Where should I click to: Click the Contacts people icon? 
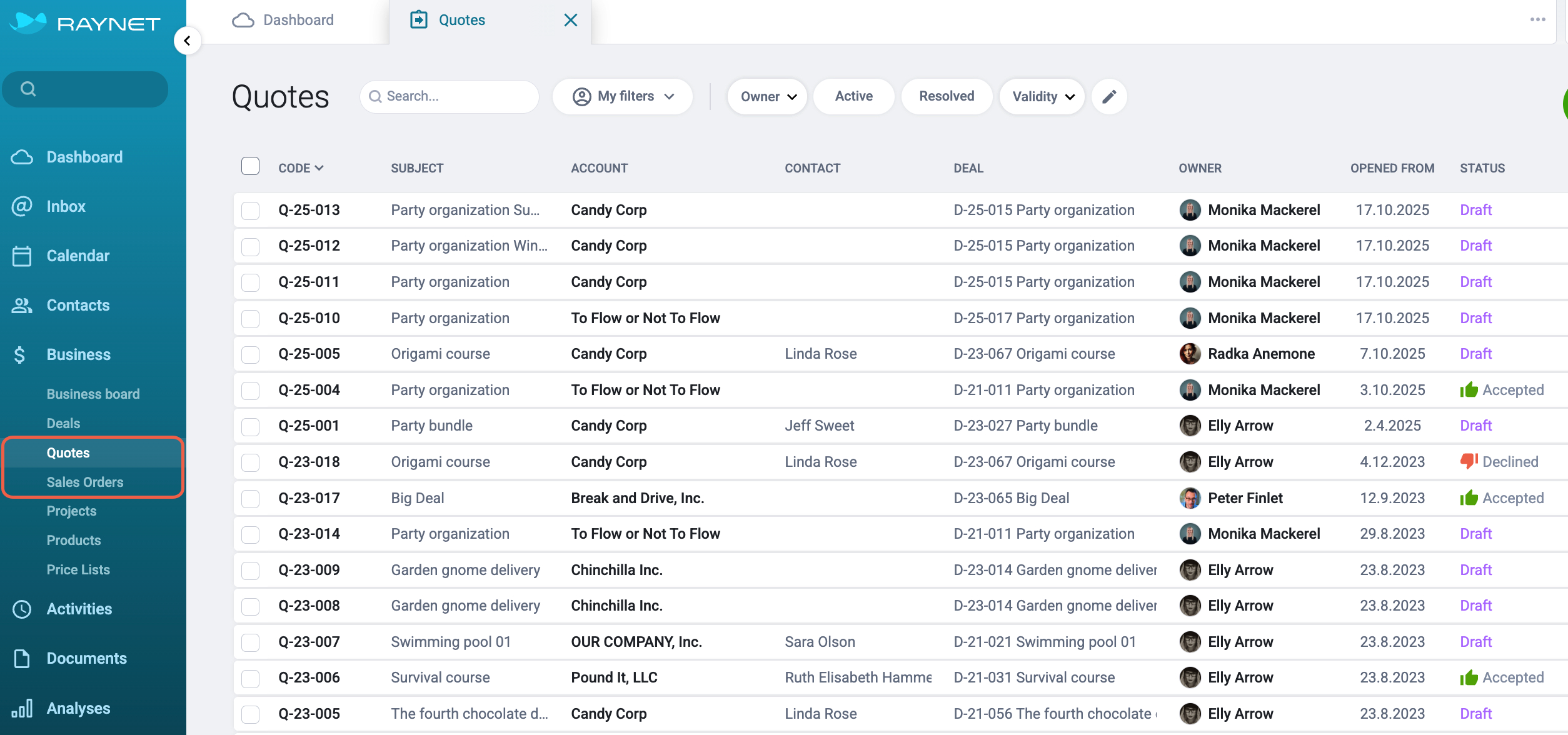pos(22,305)
